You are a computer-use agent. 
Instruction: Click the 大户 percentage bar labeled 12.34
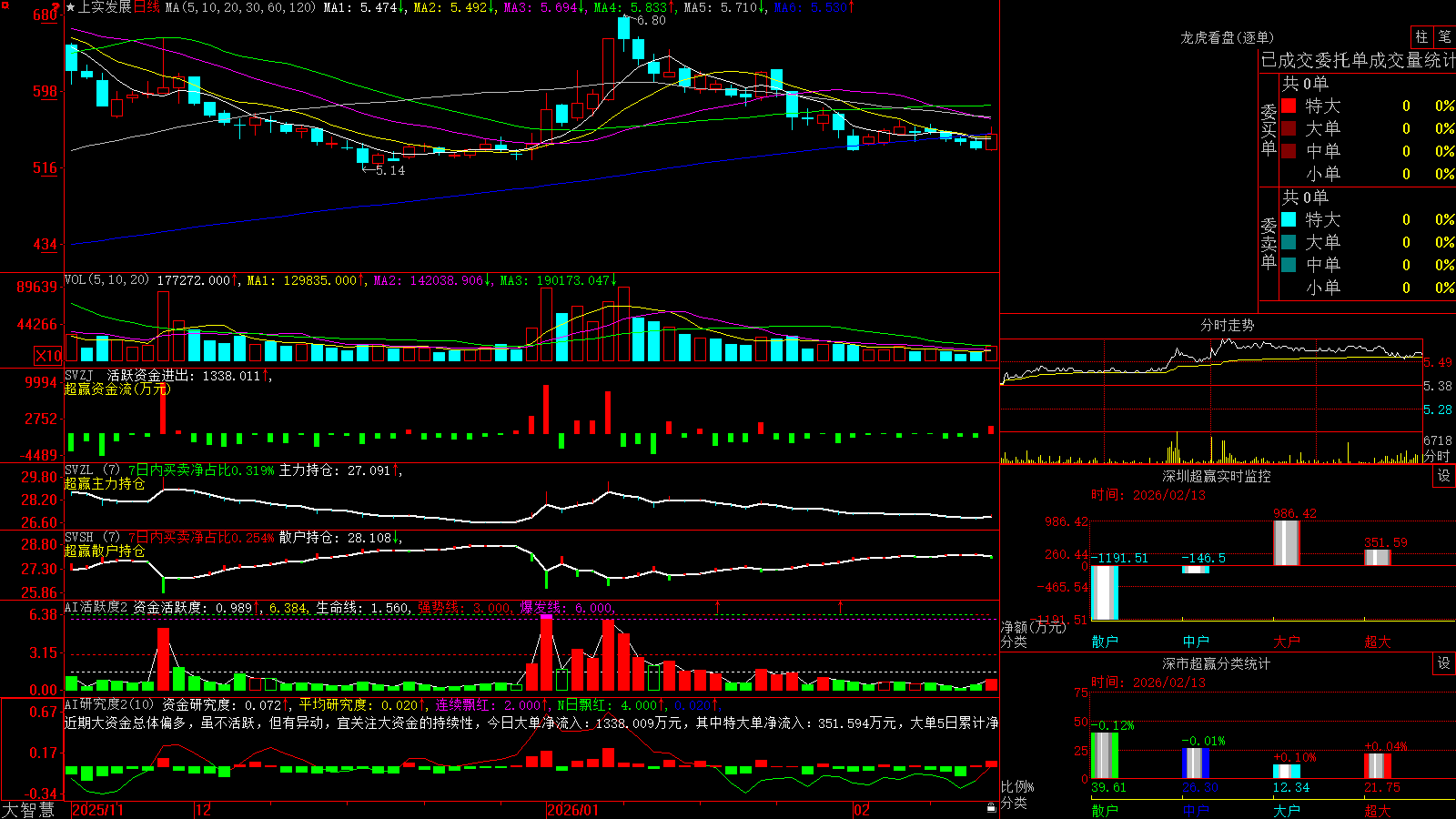tap(1287, 771)
